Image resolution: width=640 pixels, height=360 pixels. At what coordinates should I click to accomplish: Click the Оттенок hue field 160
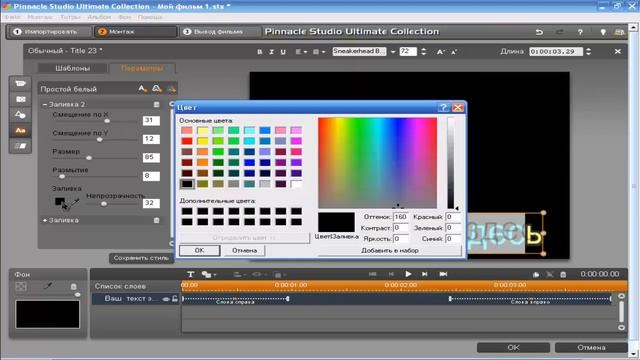pos(400,217)
